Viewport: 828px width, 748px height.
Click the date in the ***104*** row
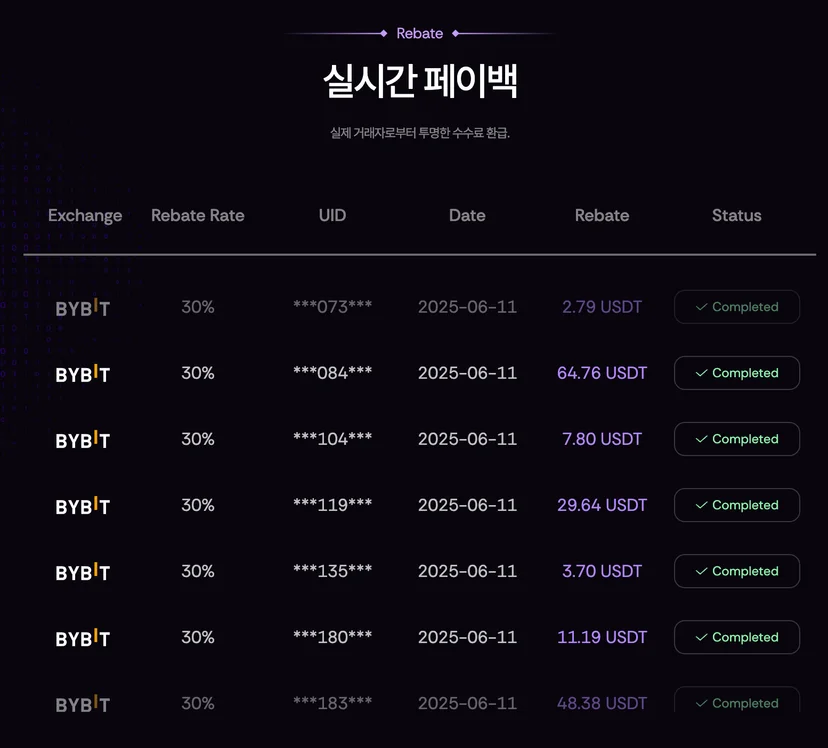(x=467, y=439)
